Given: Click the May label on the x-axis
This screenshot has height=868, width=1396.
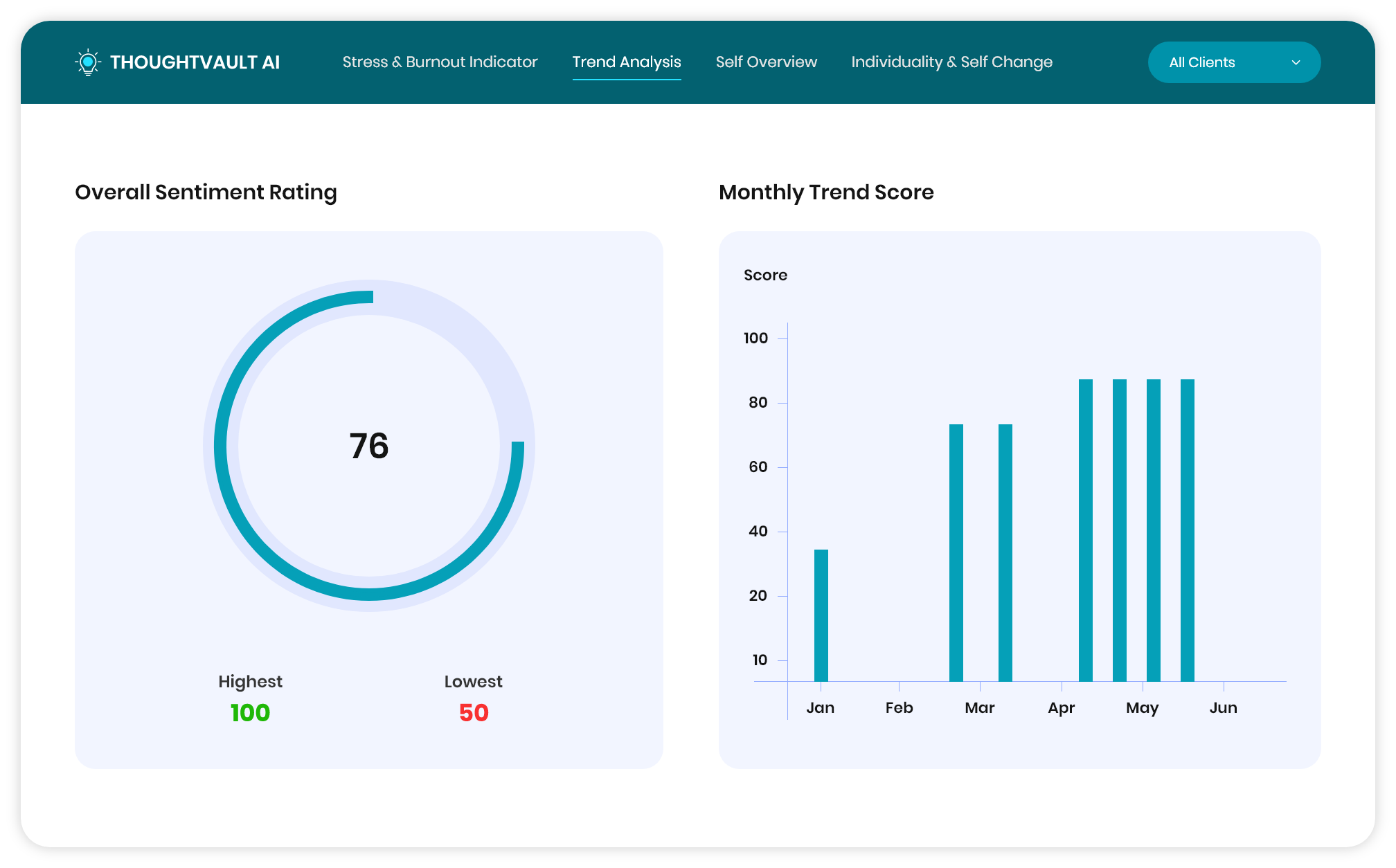Looking at the screenshot, I should [x=1142, y=707].
